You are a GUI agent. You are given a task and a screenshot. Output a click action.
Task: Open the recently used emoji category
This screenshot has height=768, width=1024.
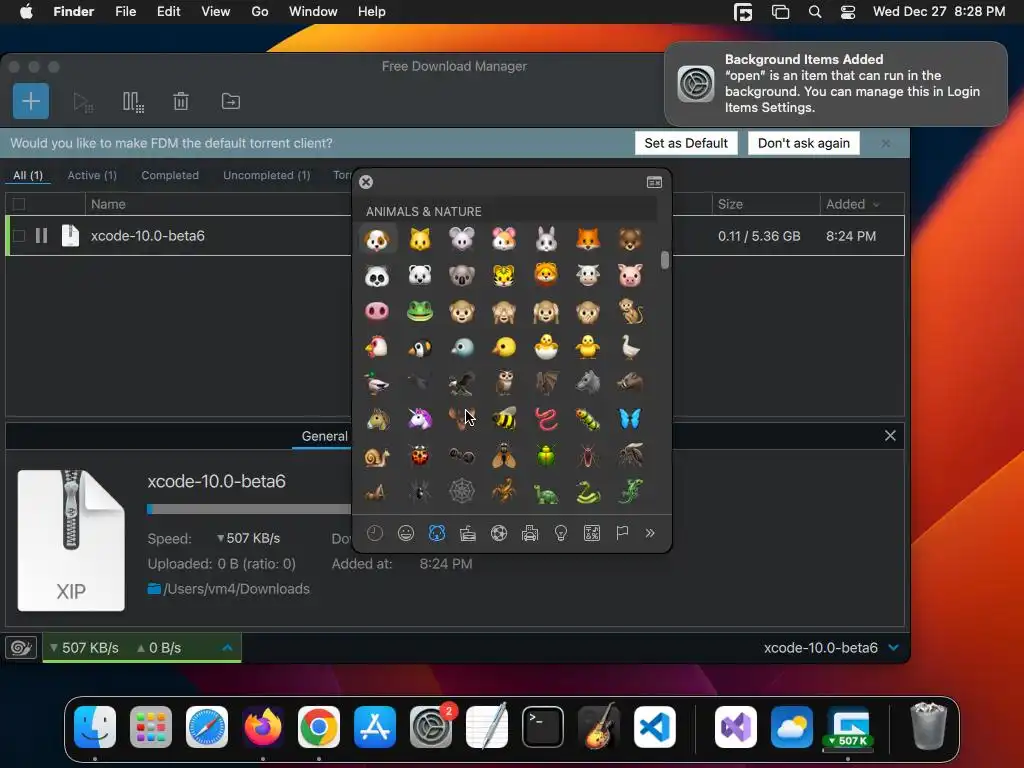click(x=374, y=534)
